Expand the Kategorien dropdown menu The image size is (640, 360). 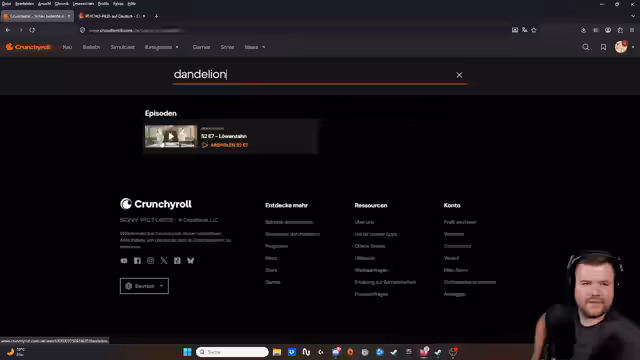click(x=162, y=47)
